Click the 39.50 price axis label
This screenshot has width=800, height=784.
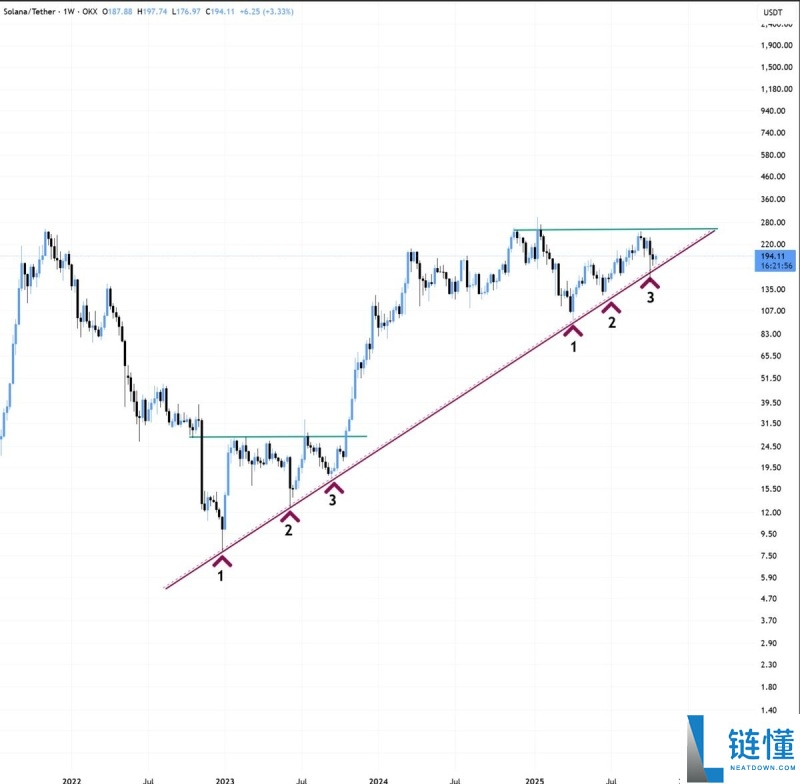(x=771, y=402)
